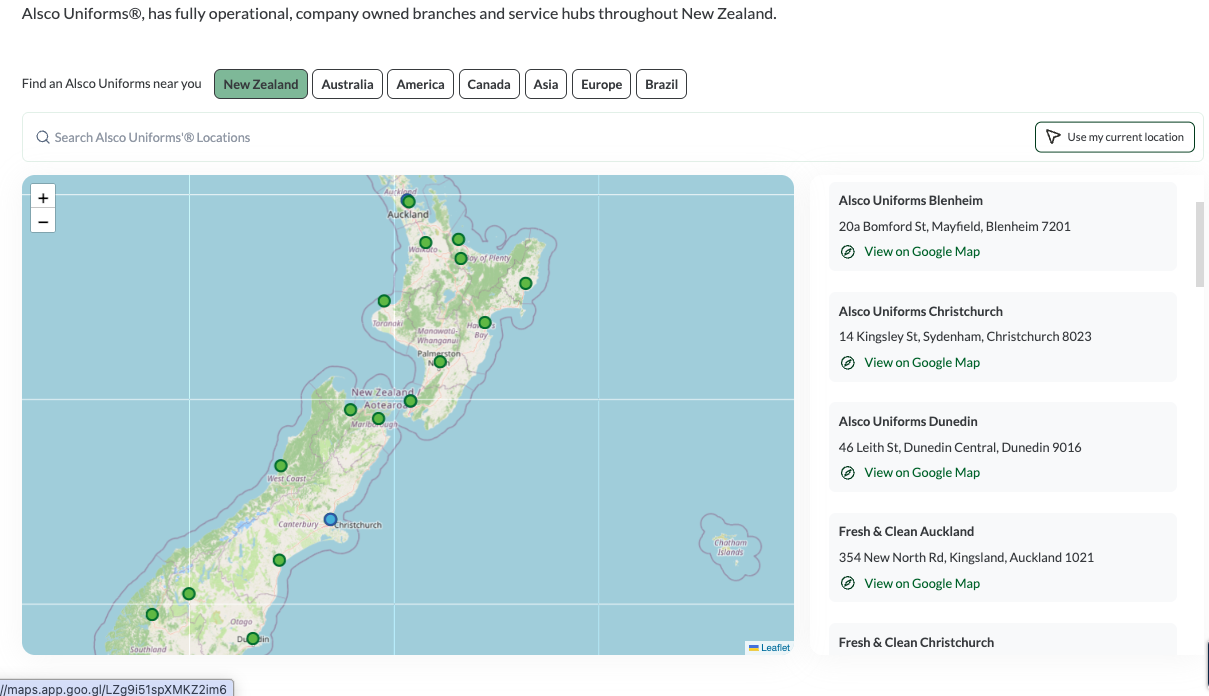1209x696 pixels.
Task: Select the Auckland map marker
Action: coord(408,201)
